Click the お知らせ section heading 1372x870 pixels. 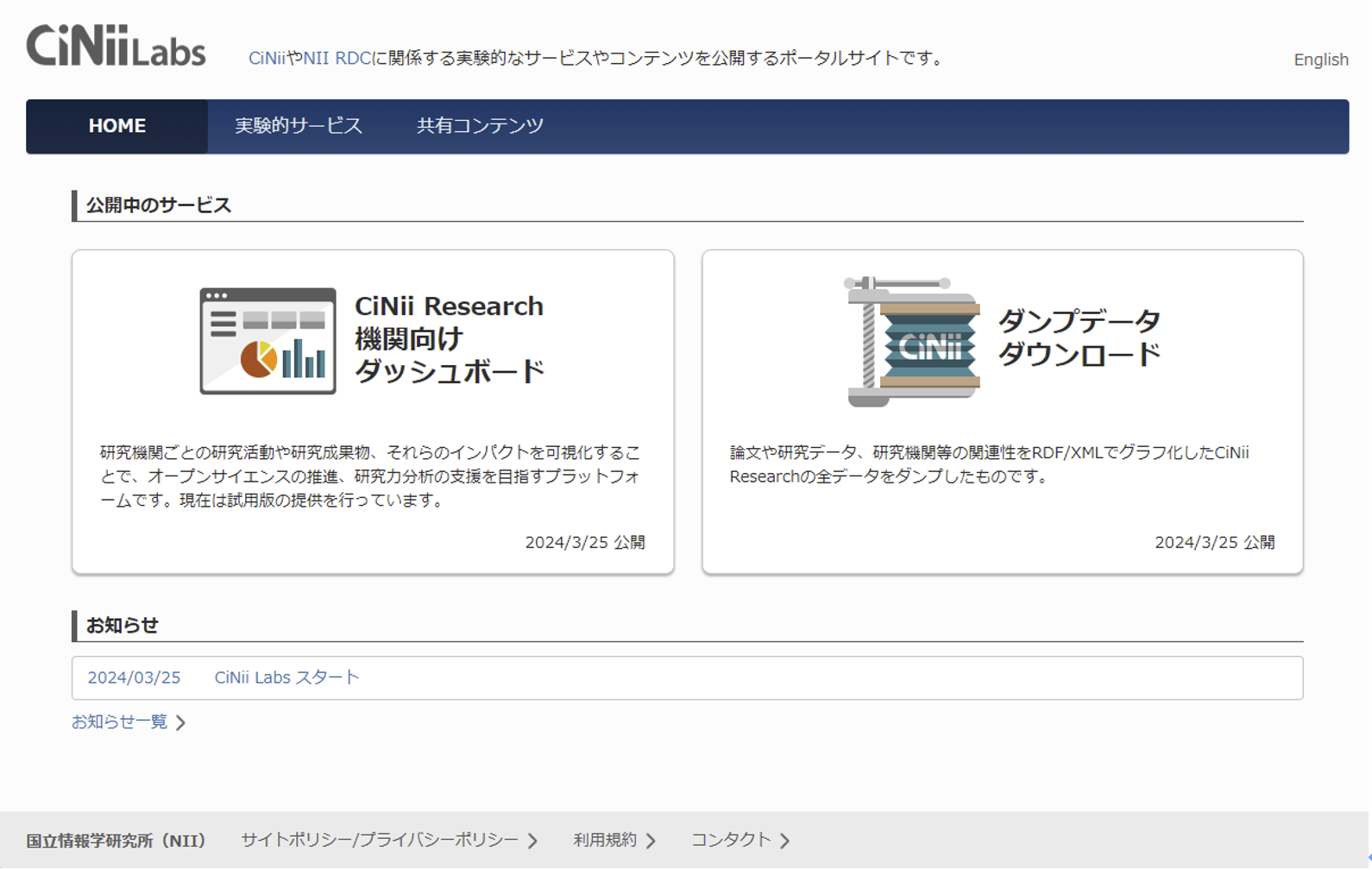click(x=122, y=625)
